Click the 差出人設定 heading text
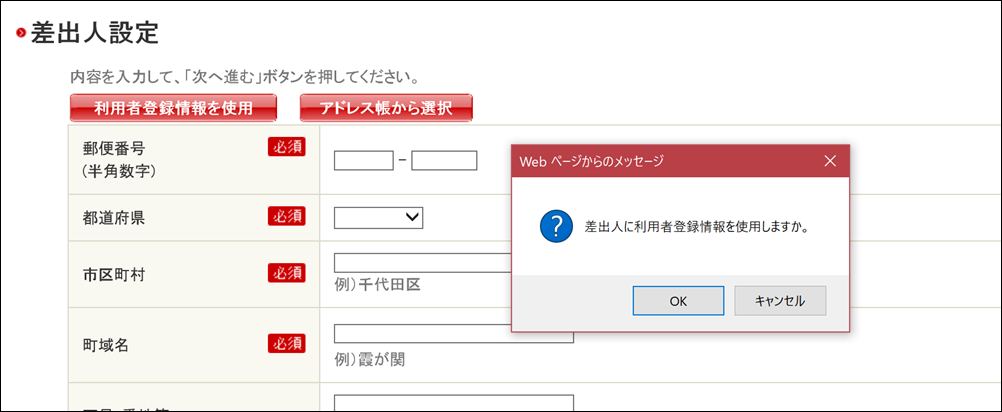 (x=95, y=33)
